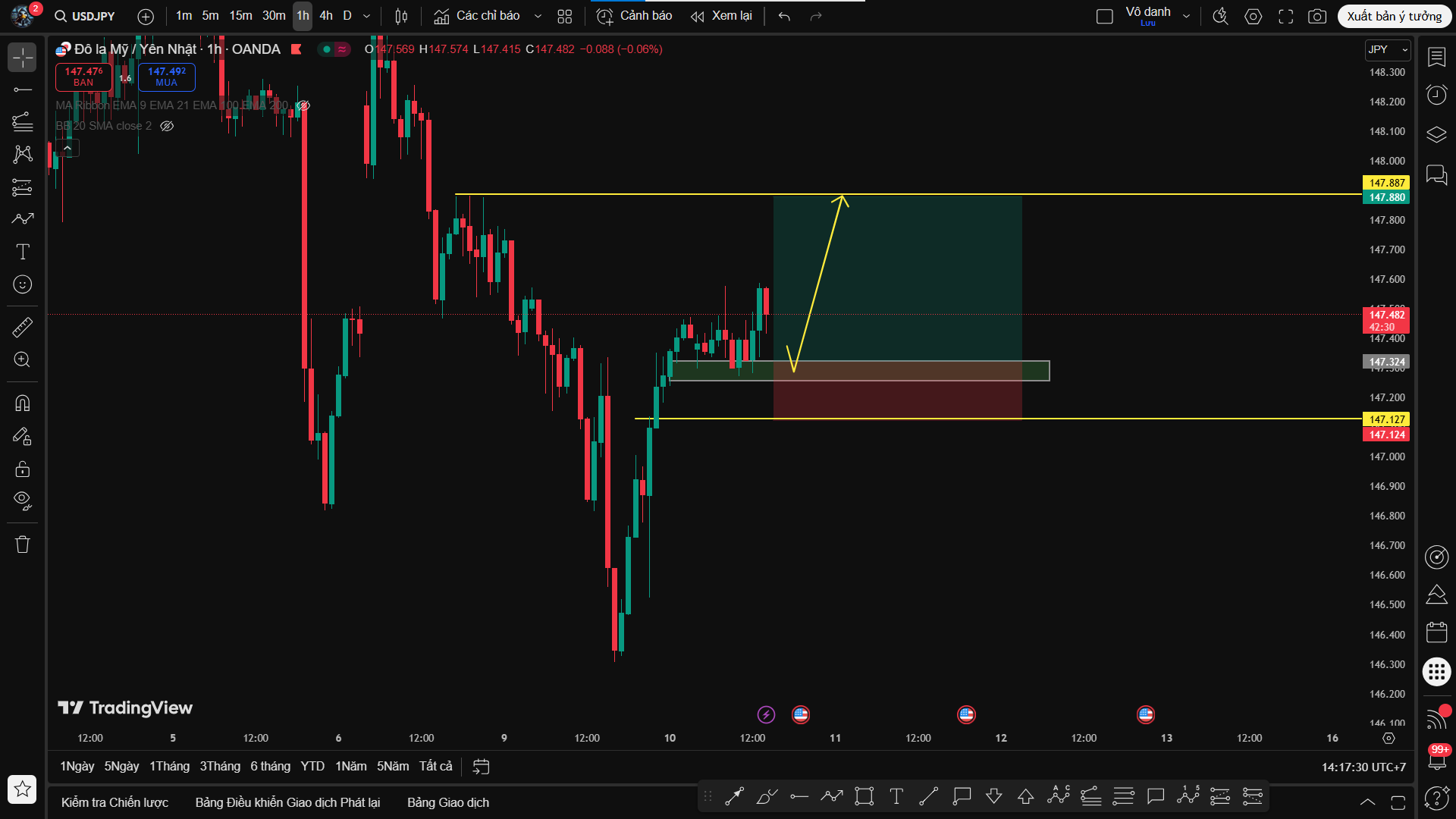Open the watchlist panel icon
The height and width of the screenshot is (819, 1456).
(1436, 58)
